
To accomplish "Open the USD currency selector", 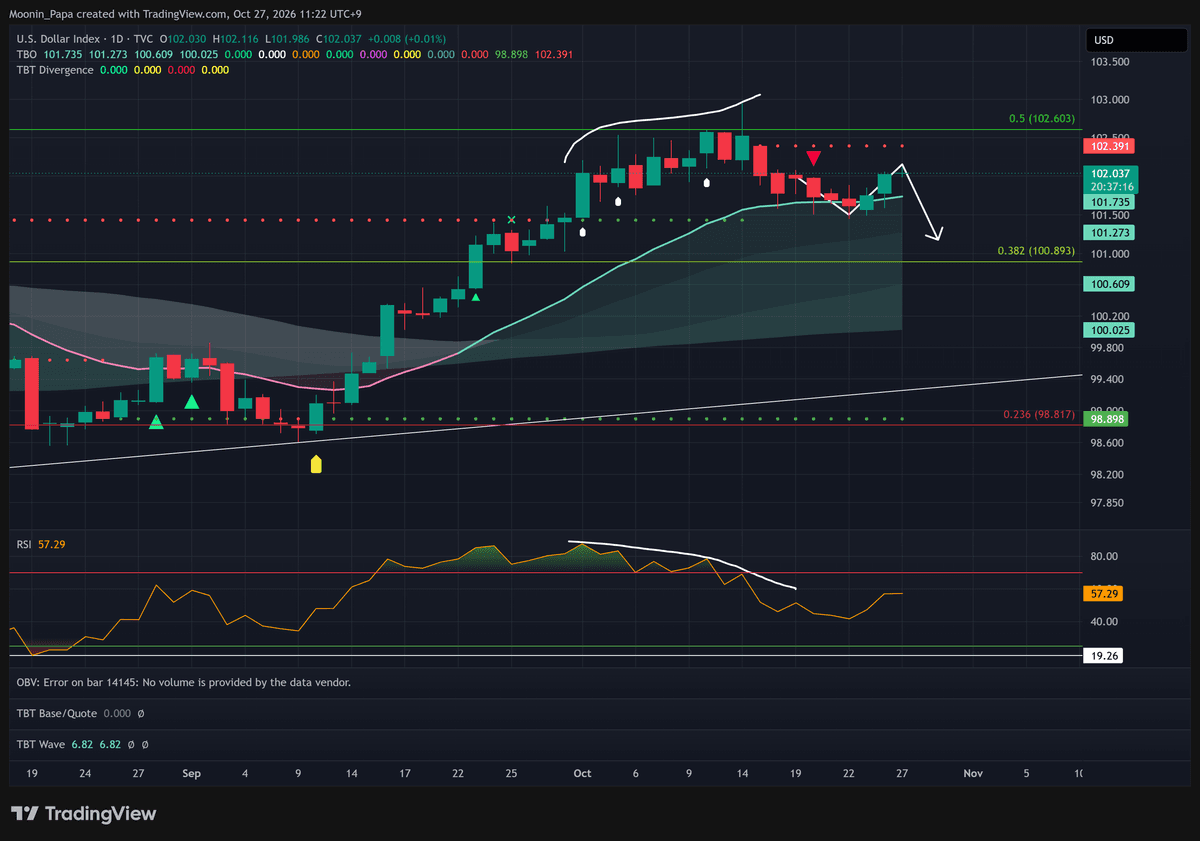I will point(1139,41).
